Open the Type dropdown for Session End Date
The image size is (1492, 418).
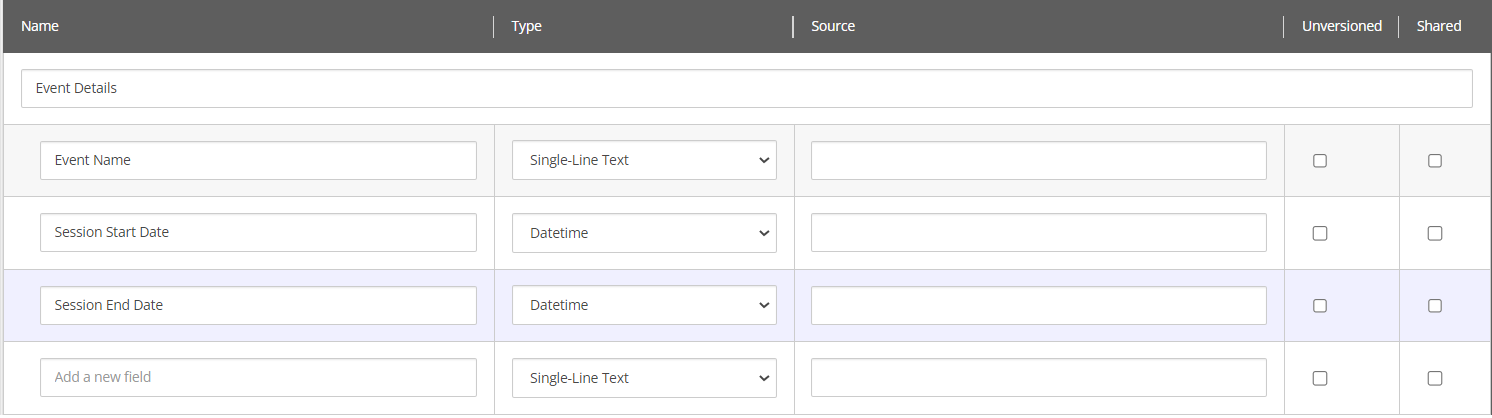(644, 306)
